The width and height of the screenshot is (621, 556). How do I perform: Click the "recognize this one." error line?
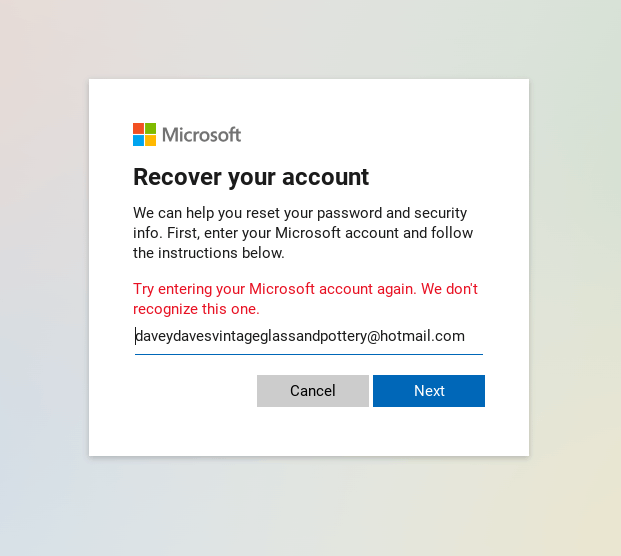196,309
